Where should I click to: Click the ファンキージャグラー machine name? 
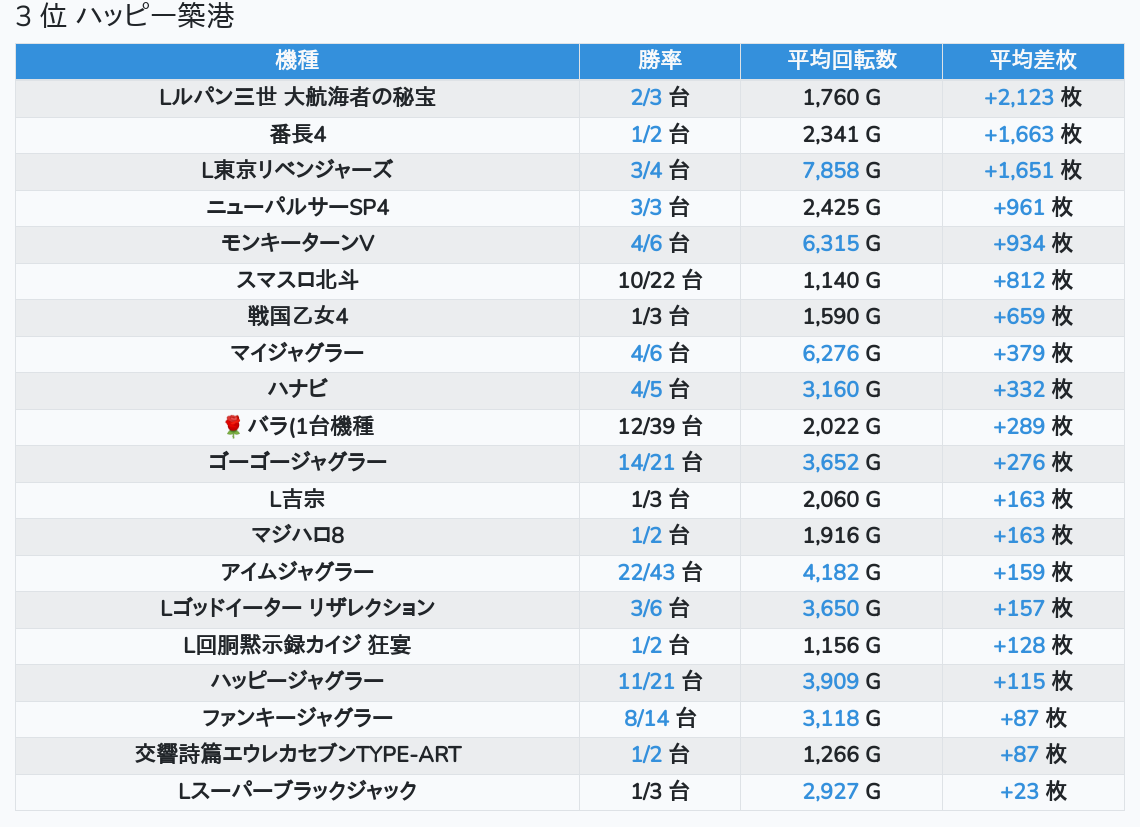tap(297, 719)
